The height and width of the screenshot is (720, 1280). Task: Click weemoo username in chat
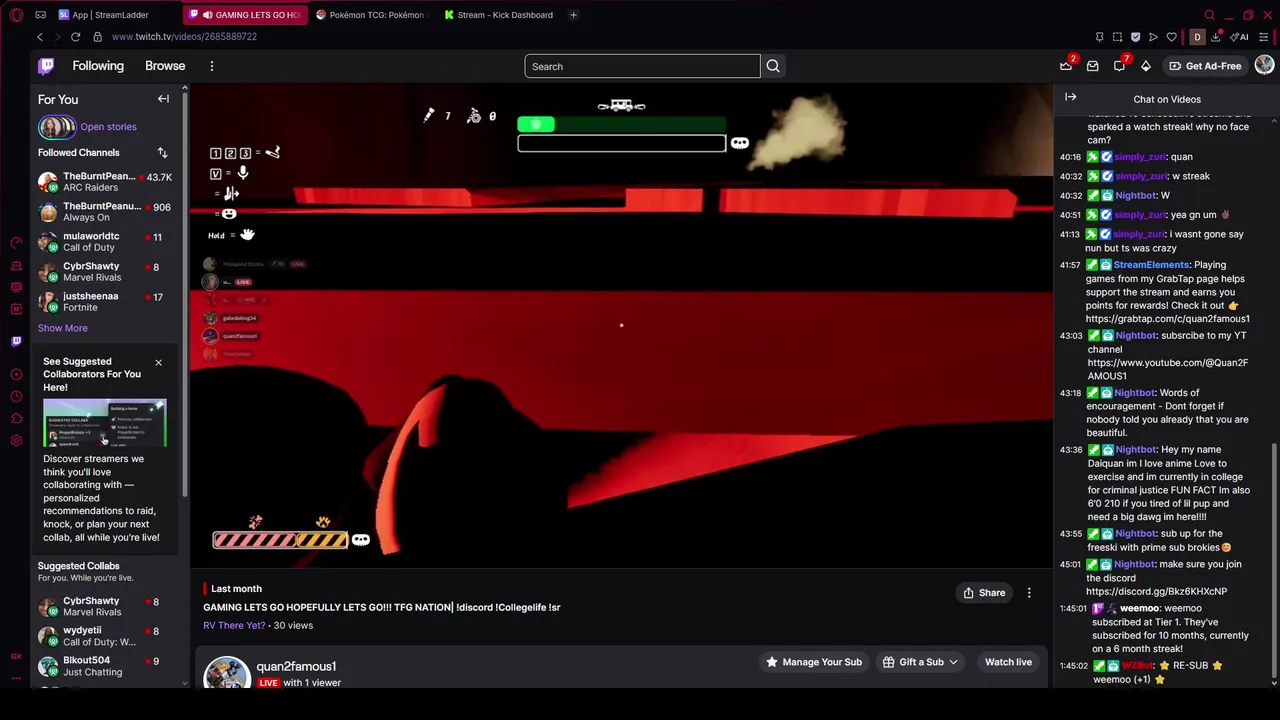click(x=1140, y=608)
